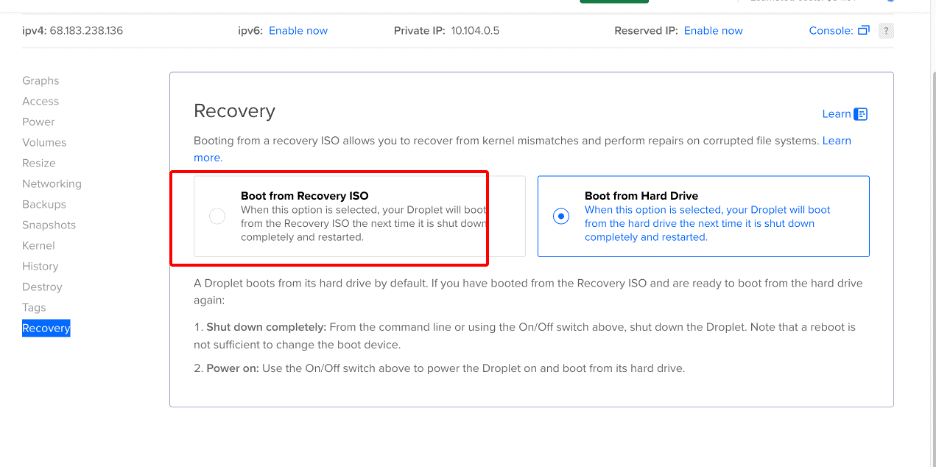
Task: Go to Power settings
Action: point(38,122)
